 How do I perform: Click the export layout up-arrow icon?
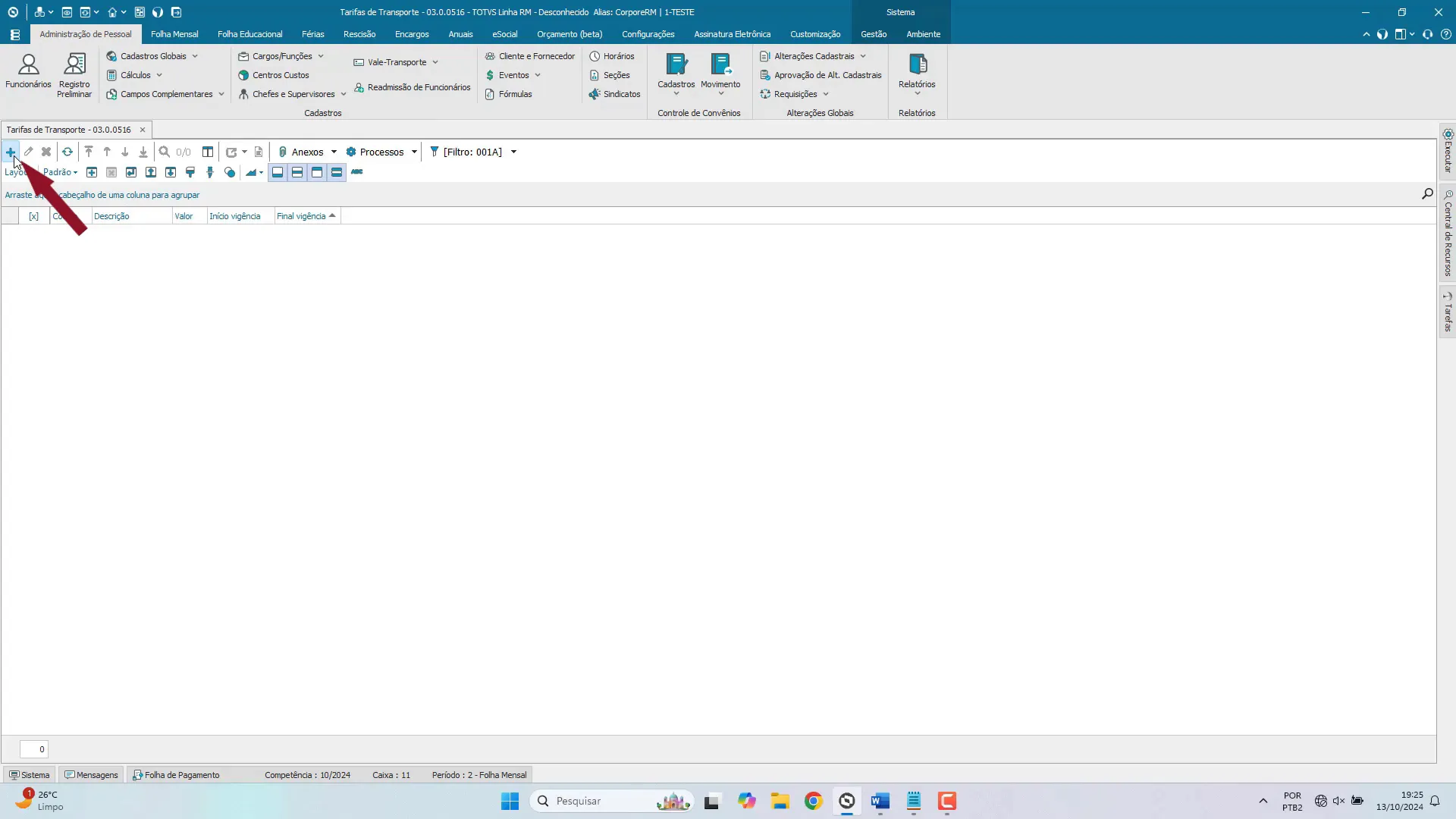(x=151, y=172)
